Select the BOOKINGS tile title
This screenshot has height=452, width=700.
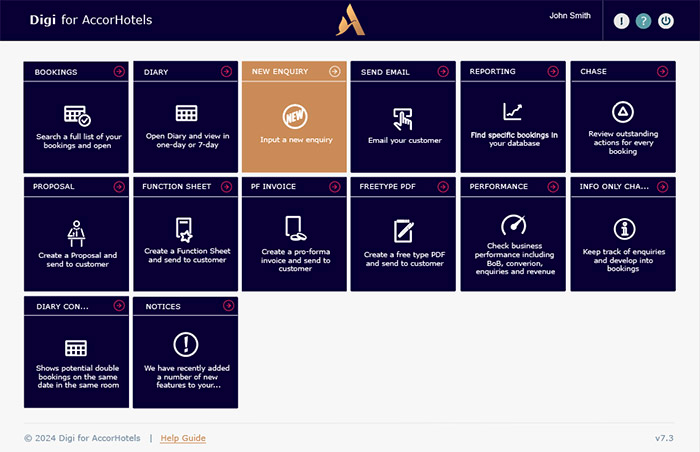pyautogui.click(x=56, y=72)
